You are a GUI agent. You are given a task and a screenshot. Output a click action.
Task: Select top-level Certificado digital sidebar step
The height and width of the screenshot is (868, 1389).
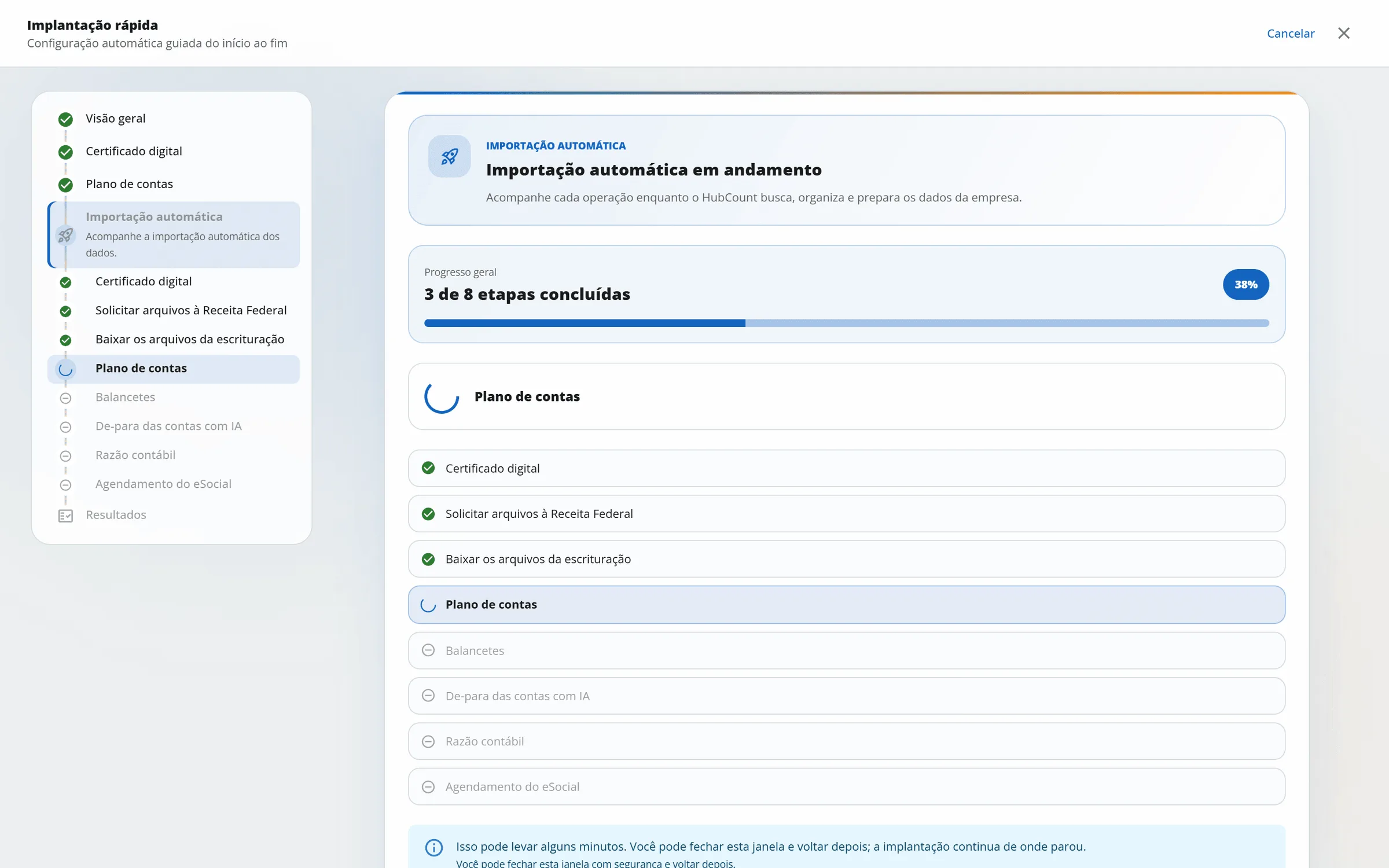tap(134, 152)
